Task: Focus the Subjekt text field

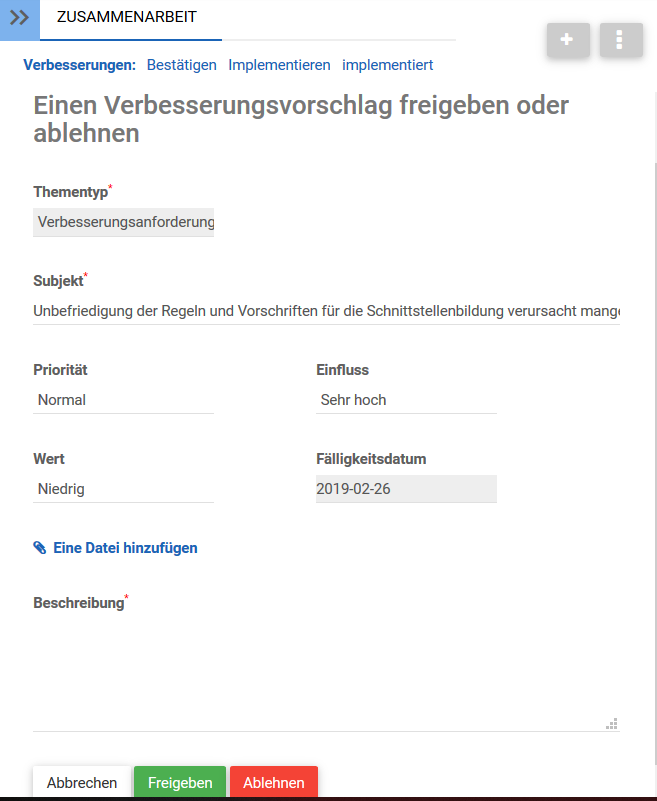Action: tap(326, 311)
